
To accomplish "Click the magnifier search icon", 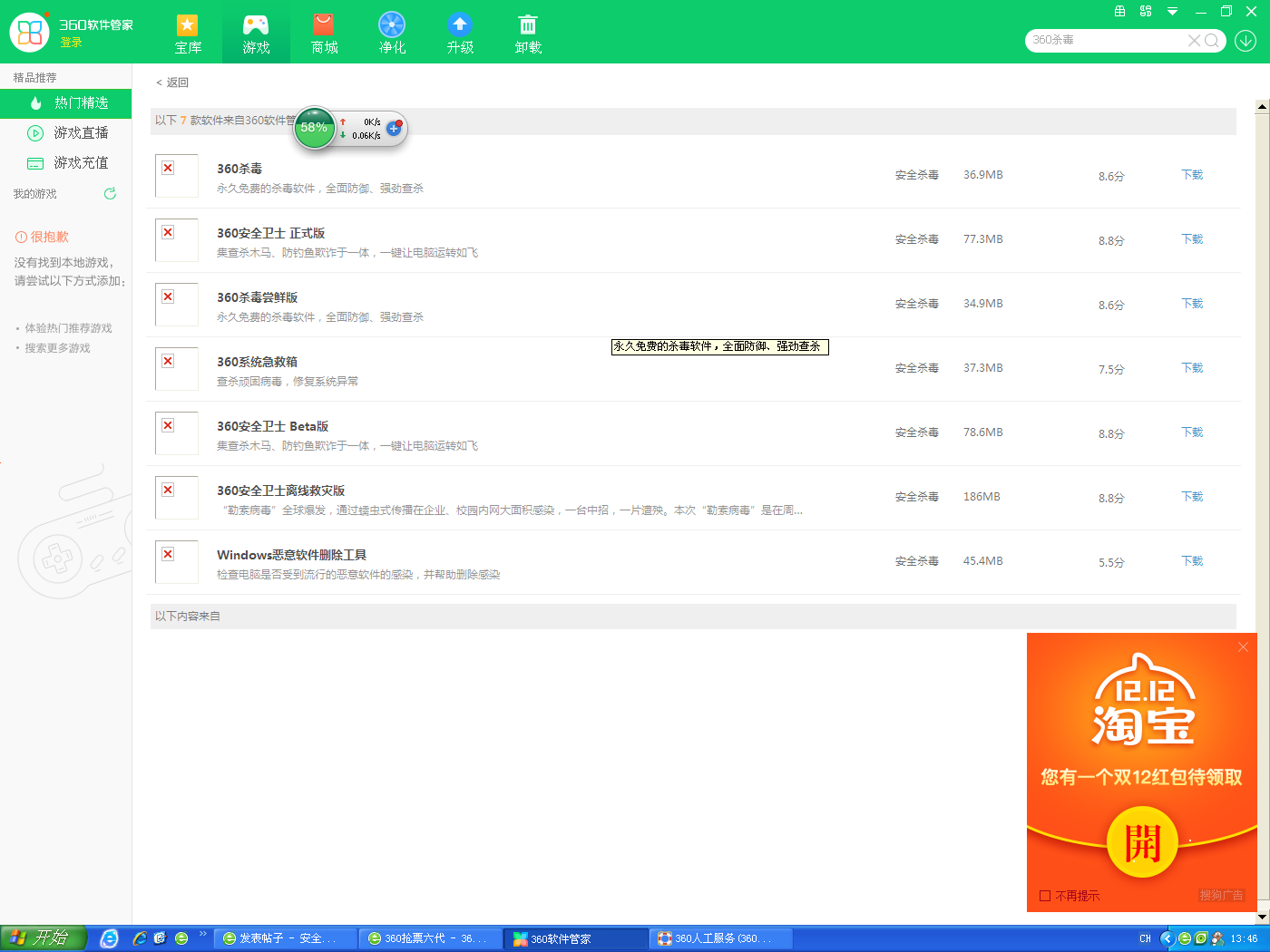I will pyautogui.click(x=1212, y=40).
